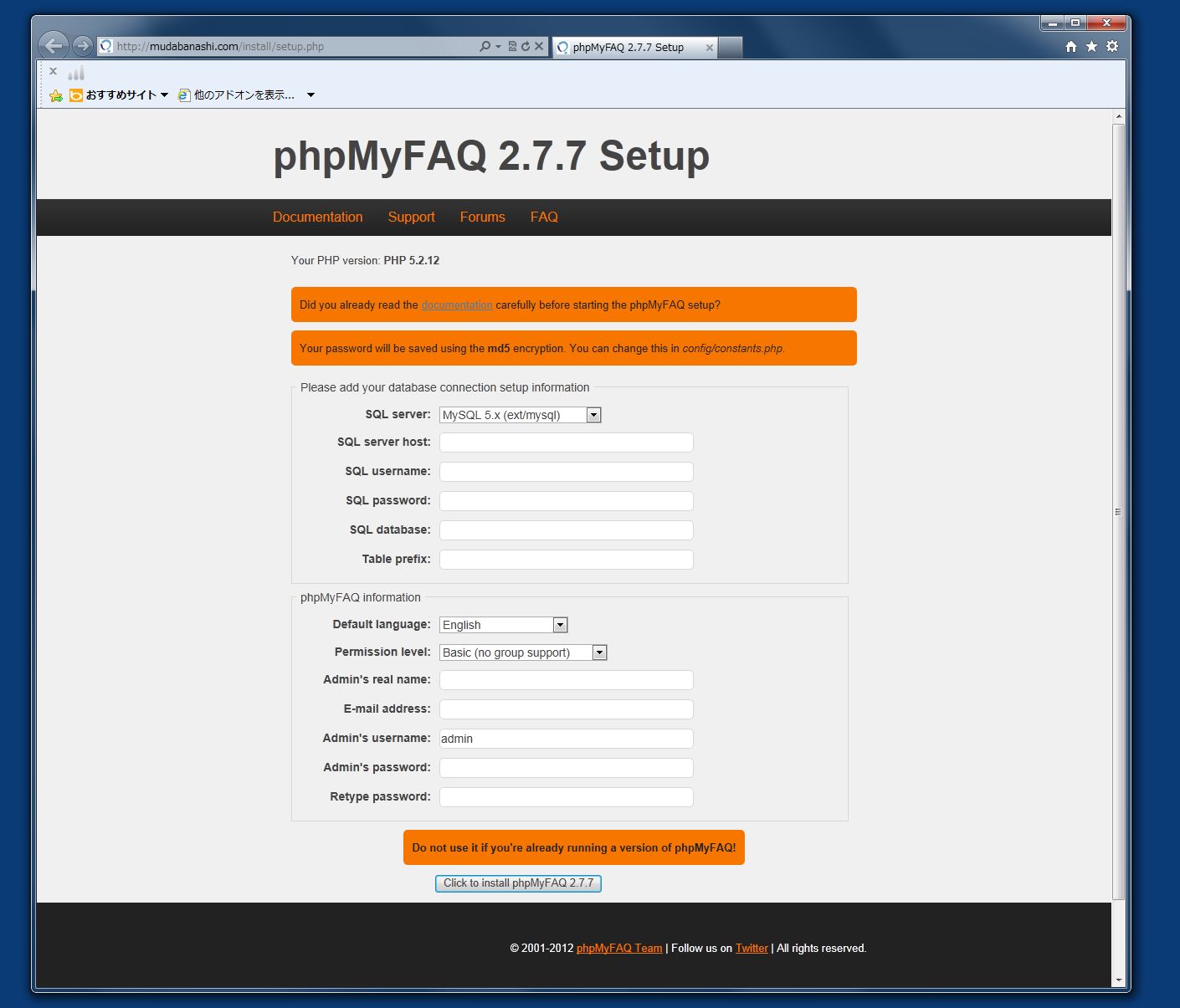Screen dimensions: 1180x1008
Task: Open the phpMyFAQ Team footer link
Action: (619, 949)
